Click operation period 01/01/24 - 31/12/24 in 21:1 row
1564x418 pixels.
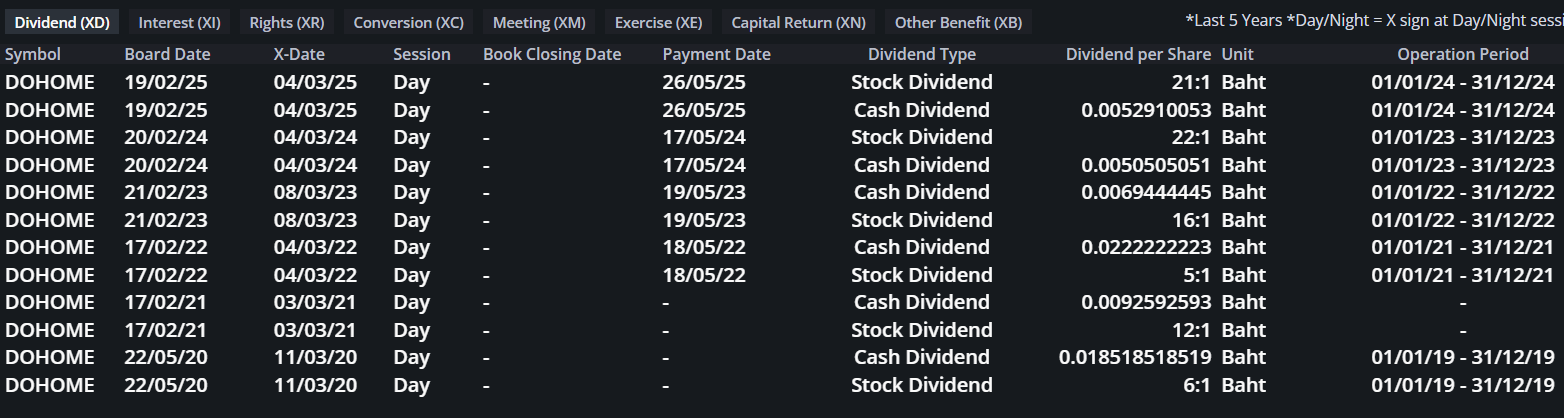coord(1463,82)
